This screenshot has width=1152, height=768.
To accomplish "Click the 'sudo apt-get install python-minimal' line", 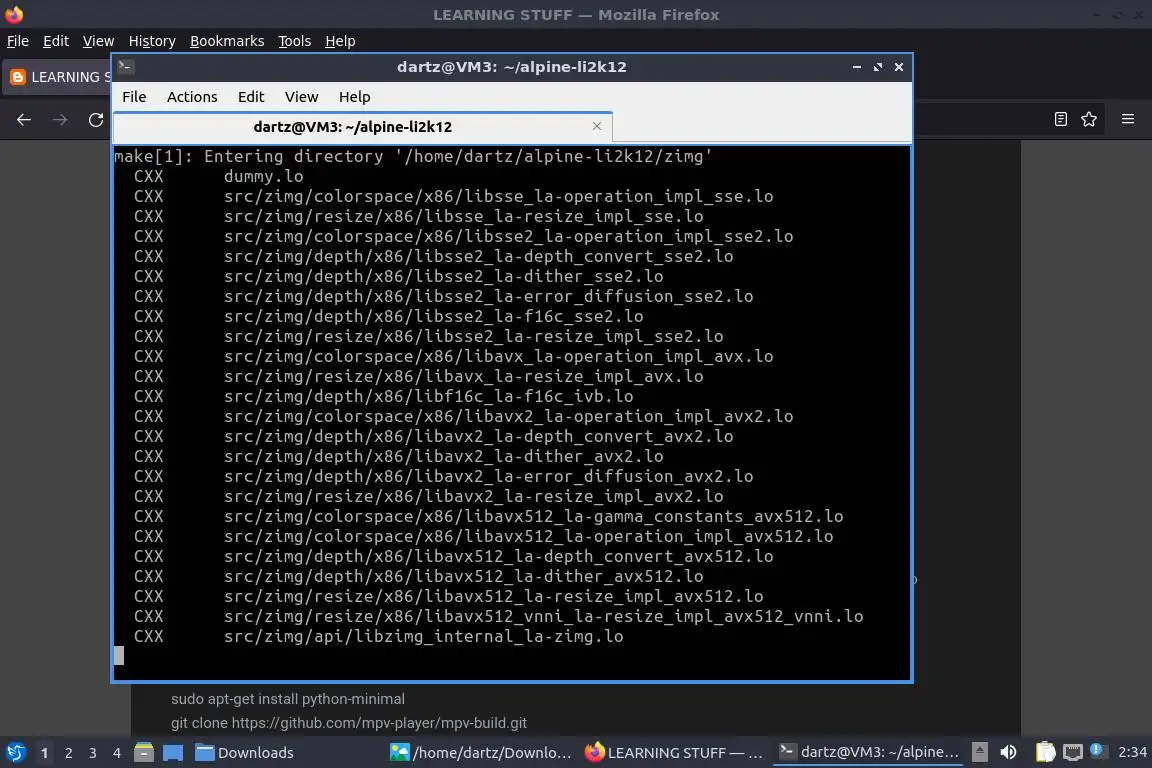I will (288, 699).
